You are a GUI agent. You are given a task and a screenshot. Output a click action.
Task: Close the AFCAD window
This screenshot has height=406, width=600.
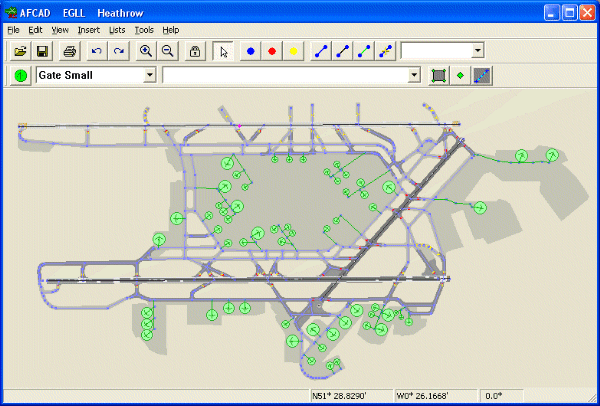[587, 13]
